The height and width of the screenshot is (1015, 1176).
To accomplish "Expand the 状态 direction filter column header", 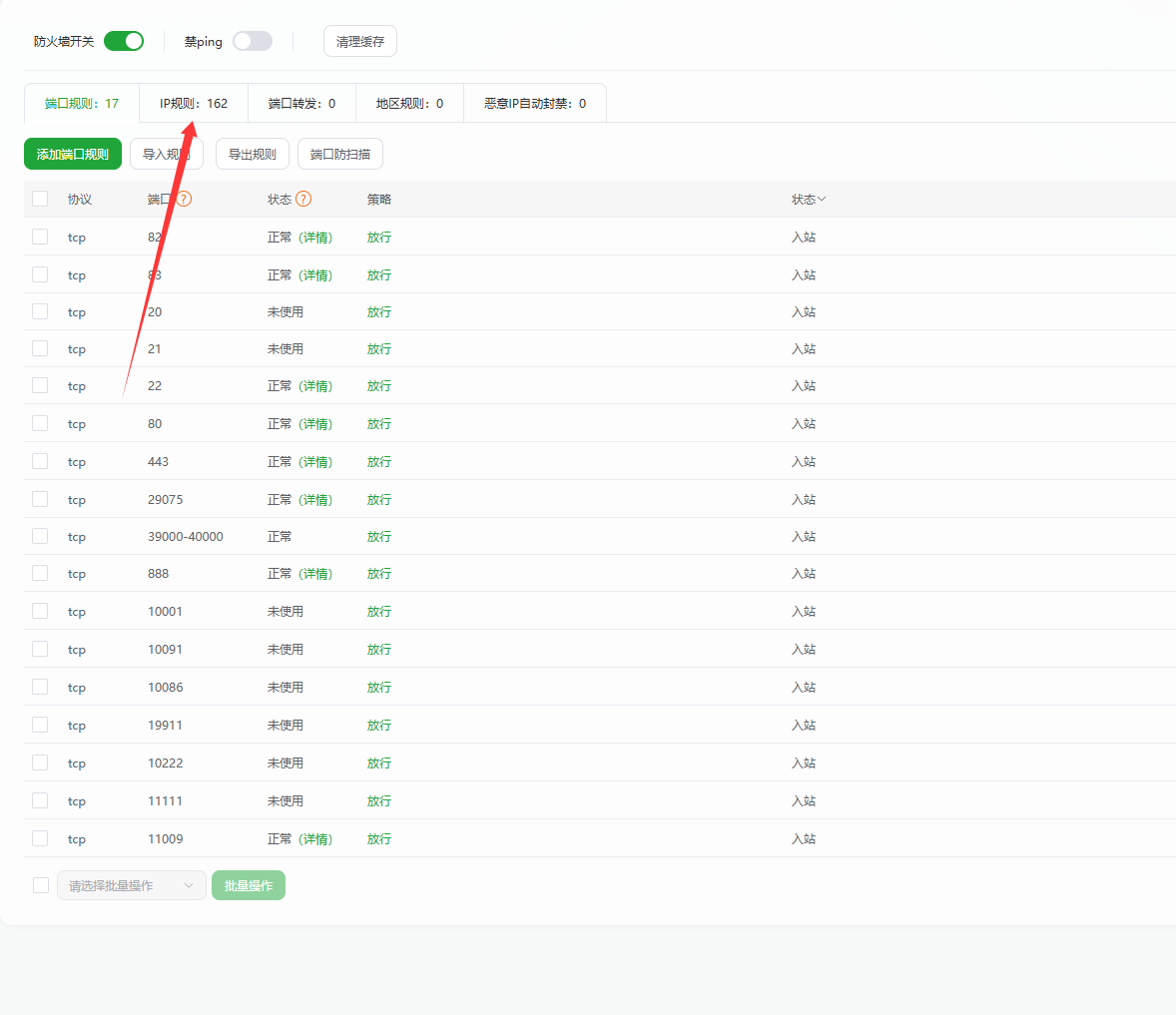I will [x=809, y=200].
